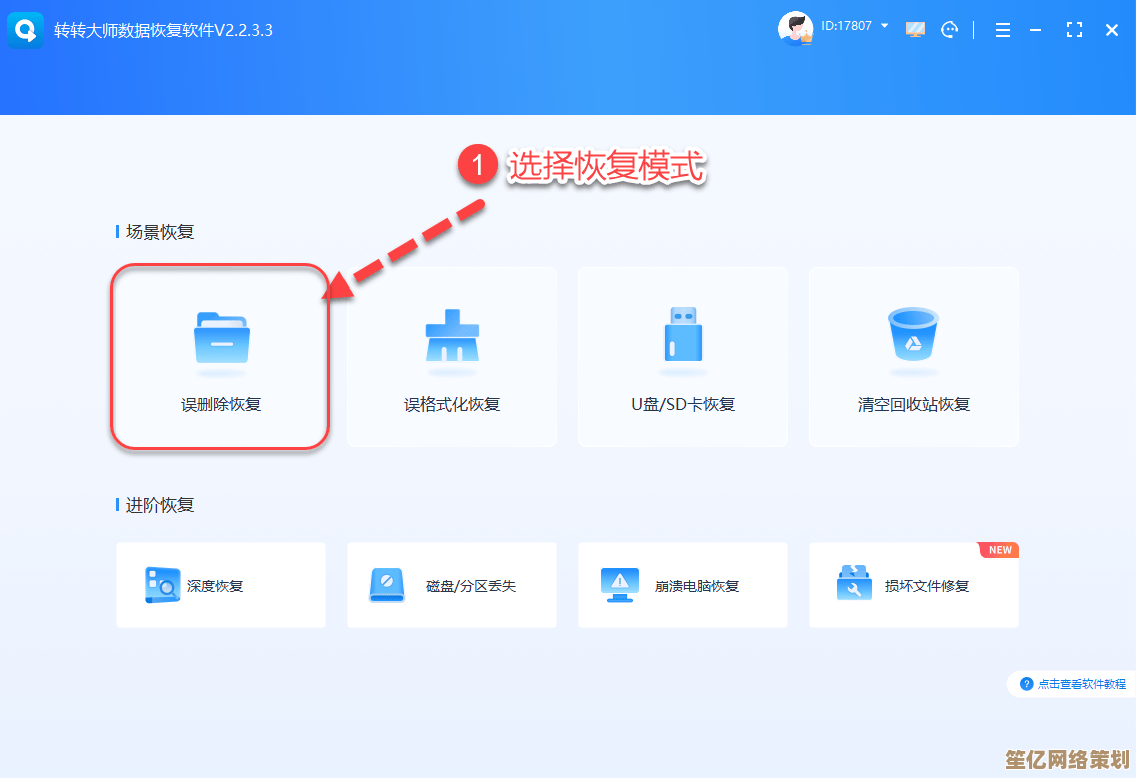Expand the ID:17807 account dropdown arrow
The image size is (1136, 778).
point(885,26)
